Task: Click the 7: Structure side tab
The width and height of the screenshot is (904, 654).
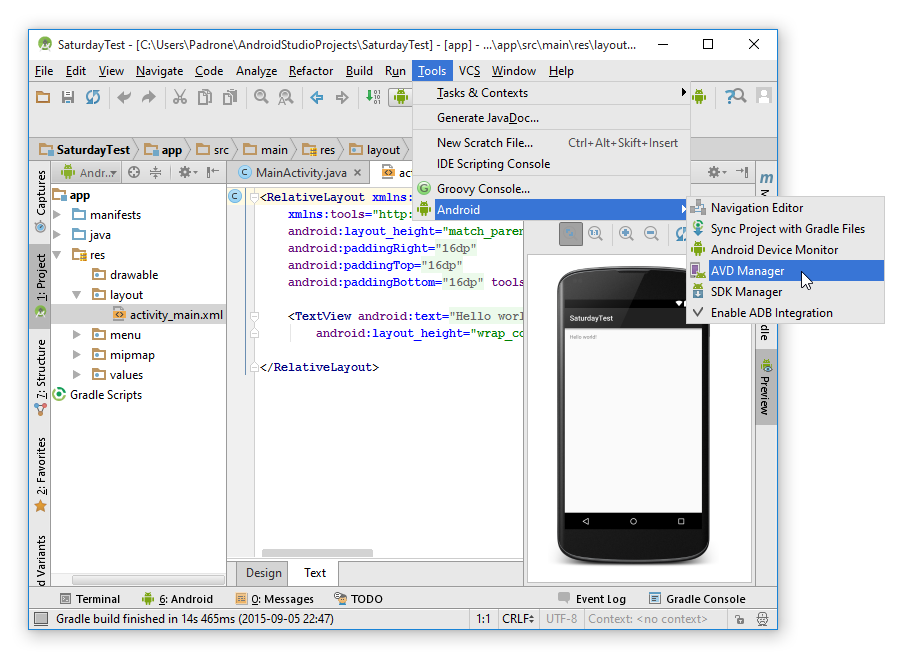Action: pos(40,377)
